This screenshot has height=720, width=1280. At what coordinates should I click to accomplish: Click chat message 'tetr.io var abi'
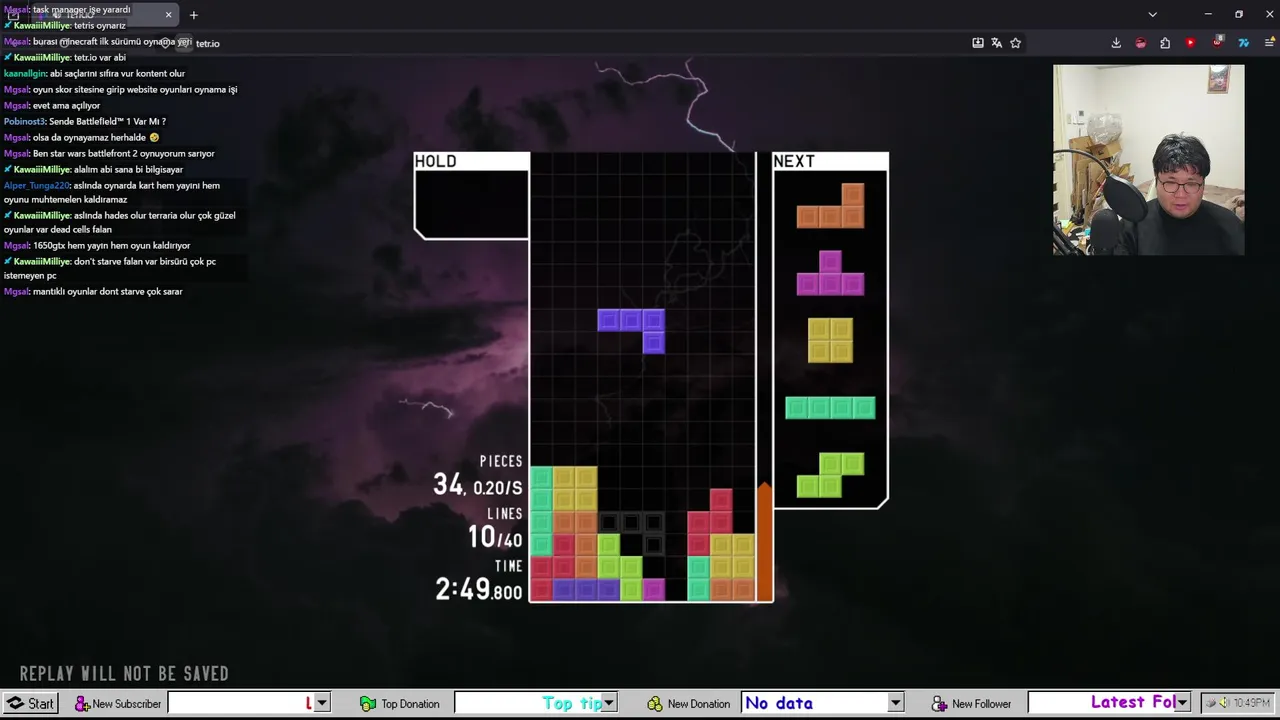tap(100, 57)
